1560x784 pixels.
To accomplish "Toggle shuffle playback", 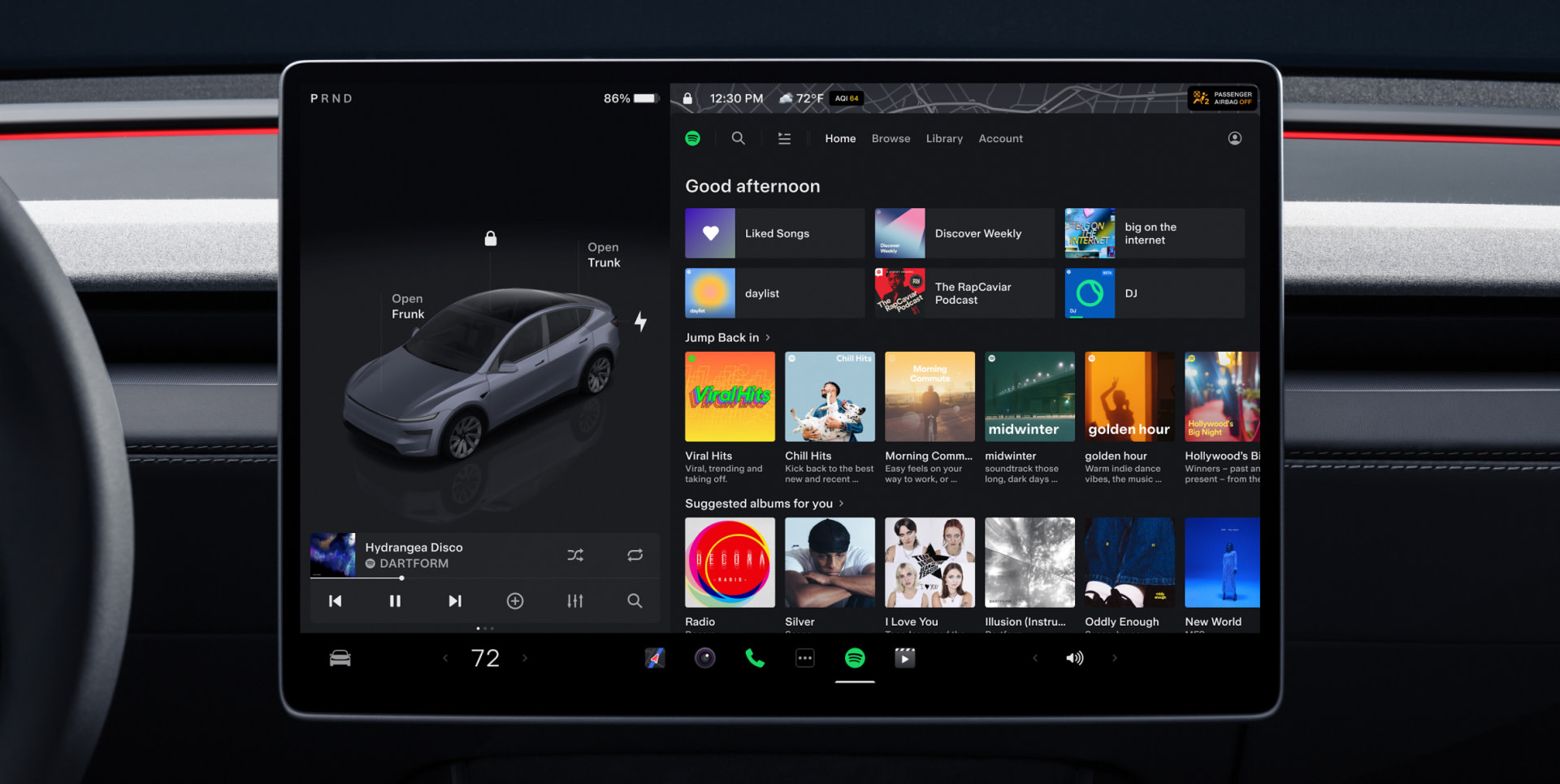I will pyautogui.click(x=575, y=555).
